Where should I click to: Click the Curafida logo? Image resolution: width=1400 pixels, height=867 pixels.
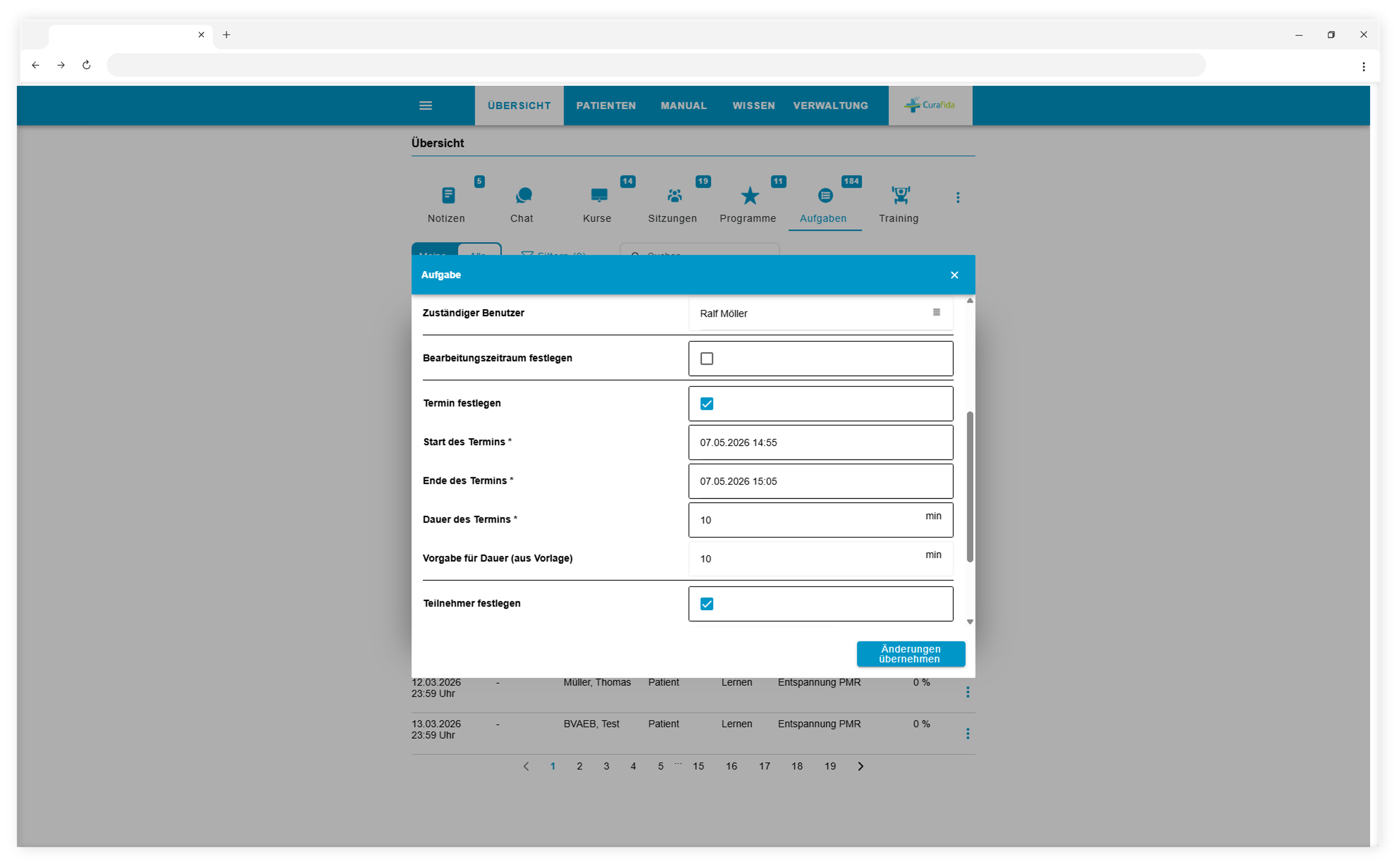coord(930,105)
